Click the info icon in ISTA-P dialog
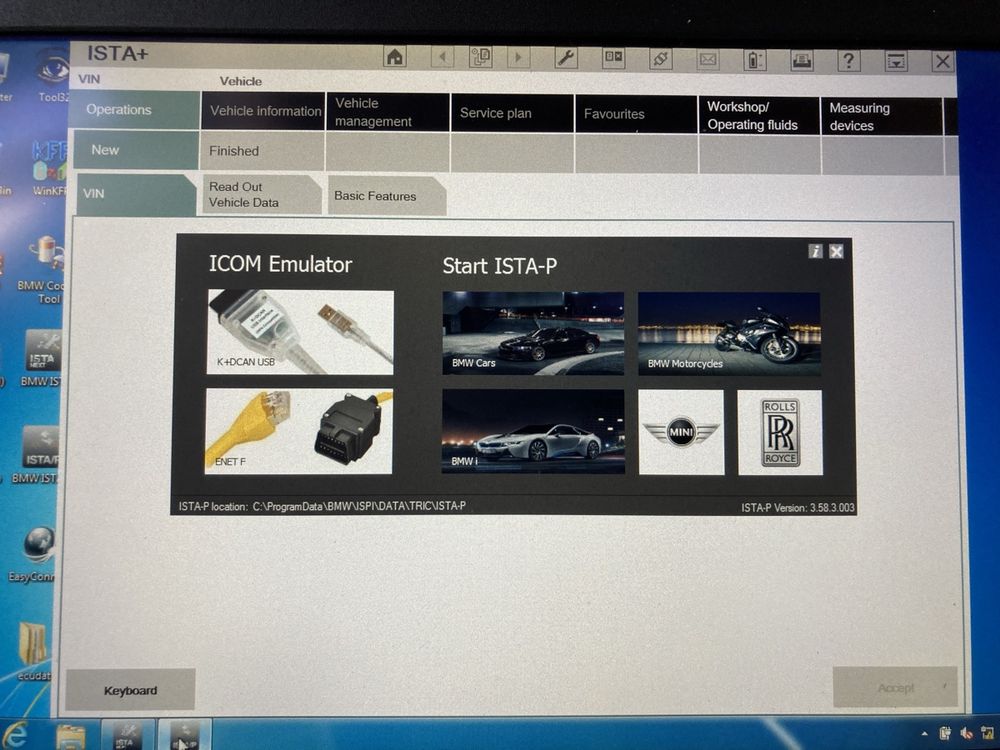Image resolution: width=1000 pixels, height=750 pixels. click(x=816, y=252)
